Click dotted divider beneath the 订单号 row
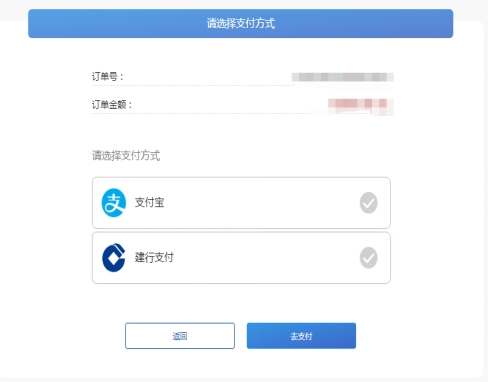 point(193,86)
